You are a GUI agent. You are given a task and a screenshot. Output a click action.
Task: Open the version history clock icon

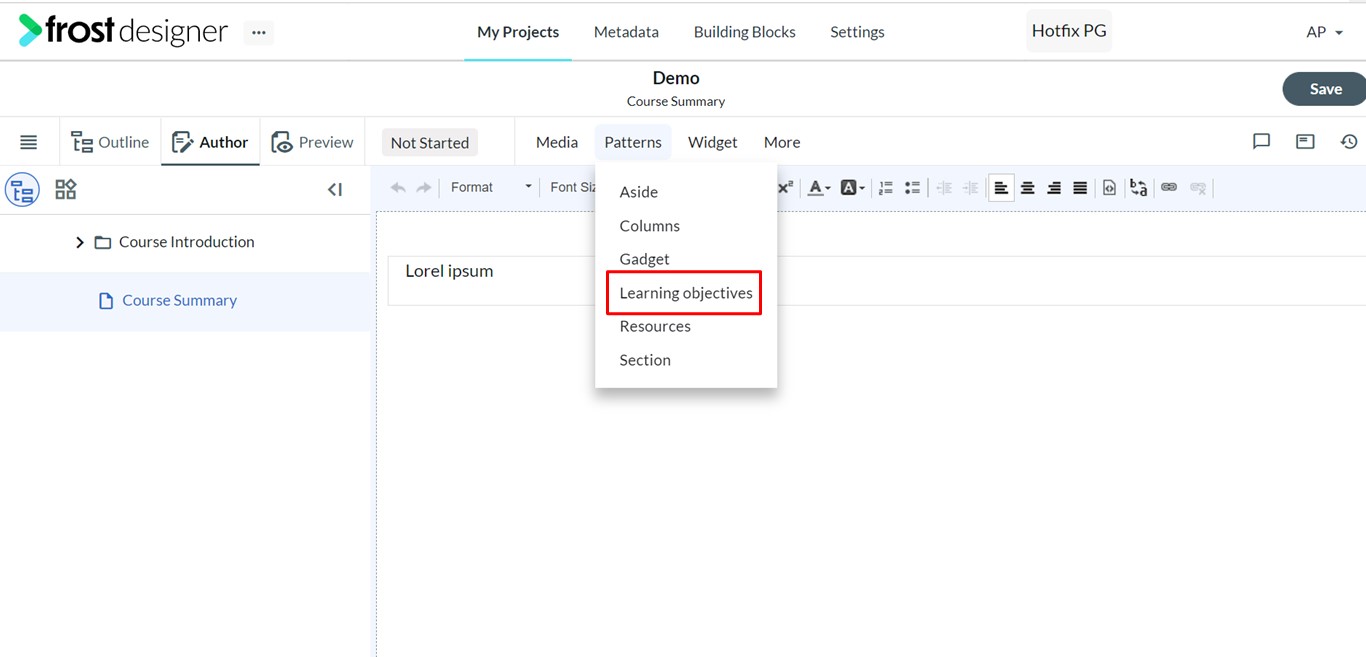click(1349, 142)
